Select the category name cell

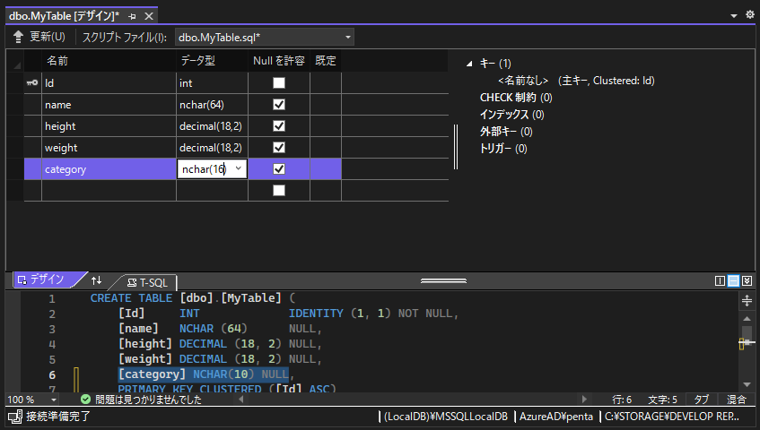coord(109,169)
